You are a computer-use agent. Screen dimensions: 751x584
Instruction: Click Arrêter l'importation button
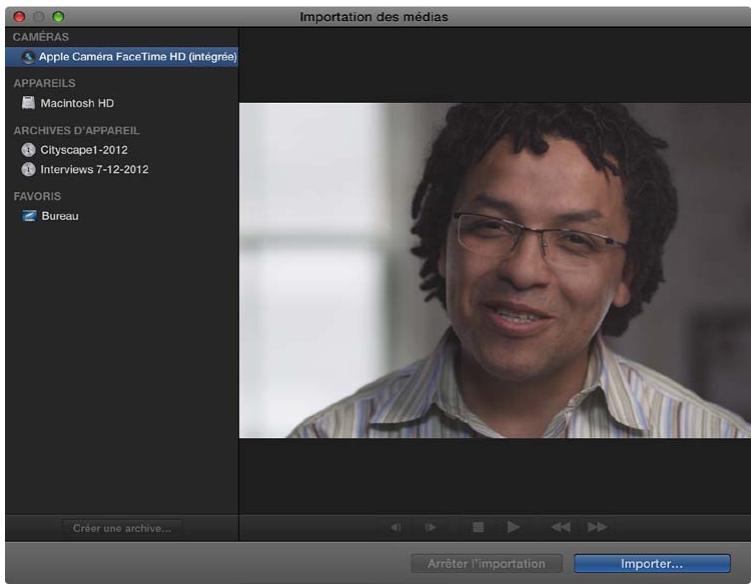click(486, 564)
